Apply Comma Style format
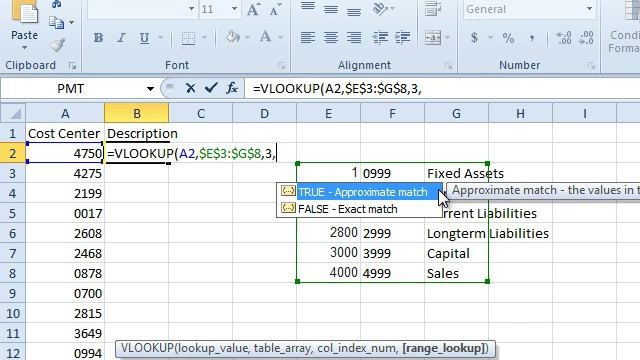Image resolution: width=640 pixels, height=360 pixels. (x=531, y=38)
